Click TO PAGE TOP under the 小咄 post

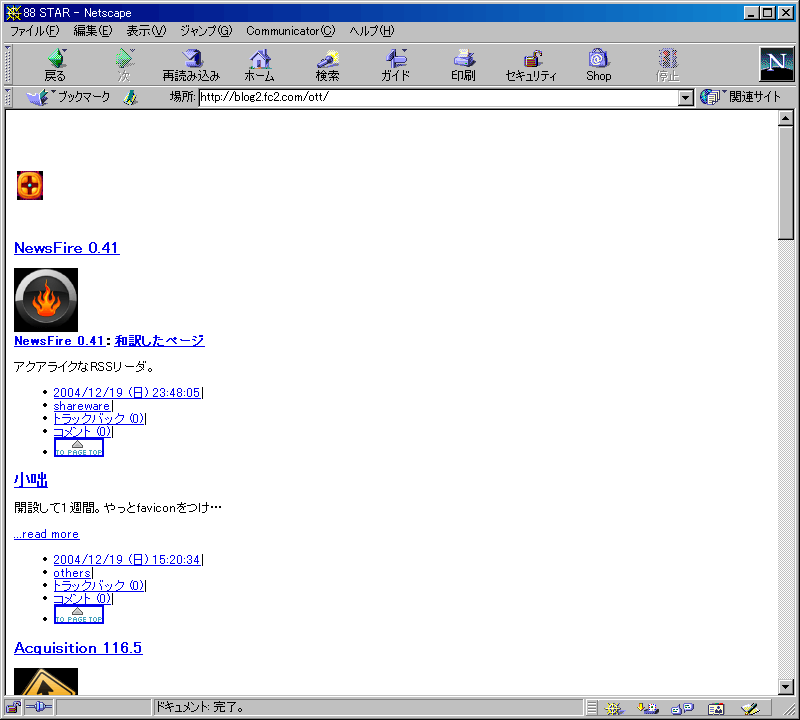[x=79, y=615]
